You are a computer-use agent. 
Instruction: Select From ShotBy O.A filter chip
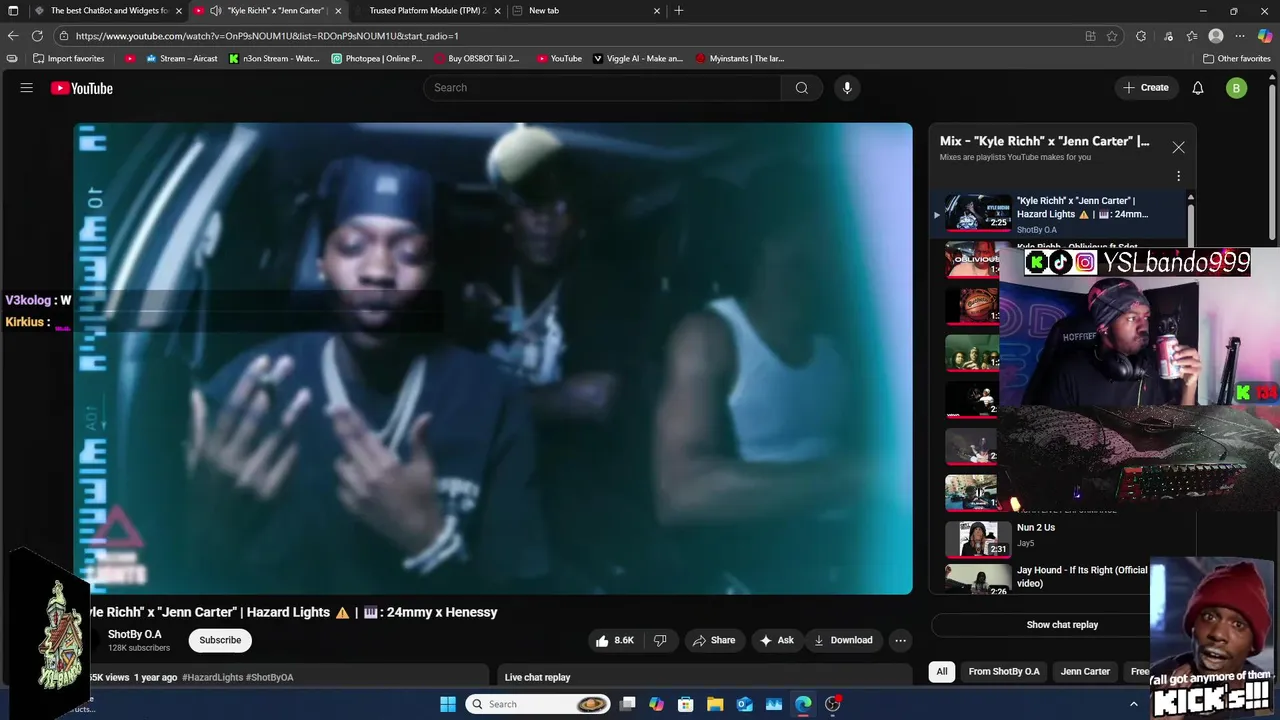click(1004, 671)
